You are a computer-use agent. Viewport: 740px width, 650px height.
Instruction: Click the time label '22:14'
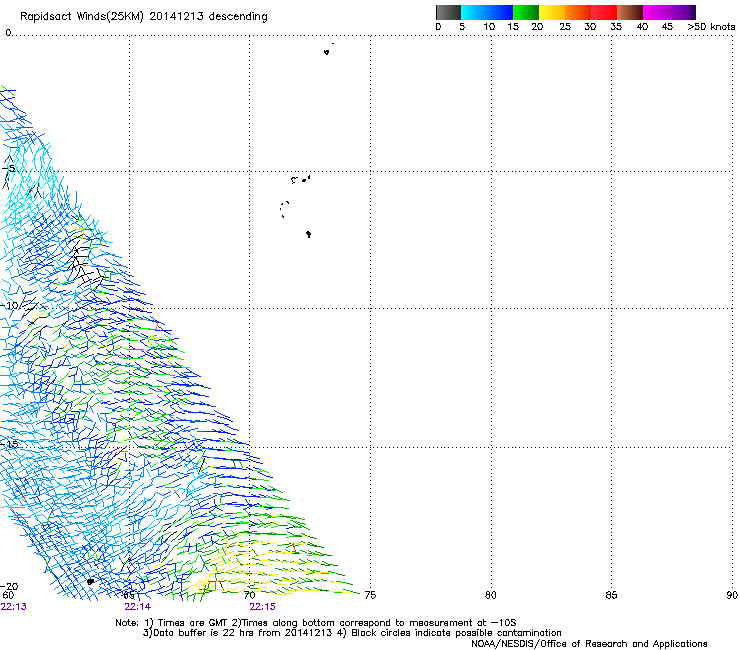[x=137, y=607]
